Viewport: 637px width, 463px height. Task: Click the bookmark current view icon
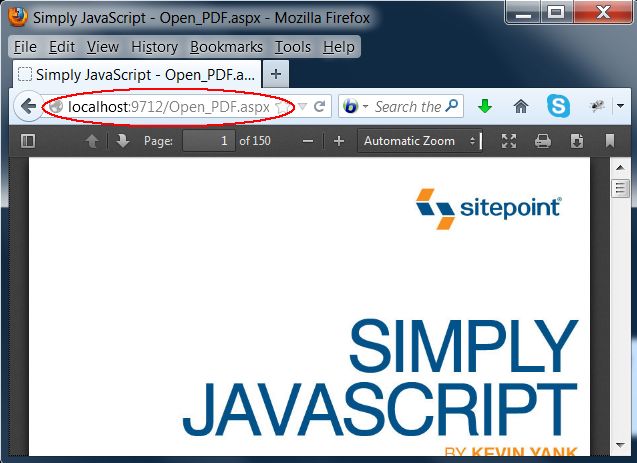click(609, 141)
